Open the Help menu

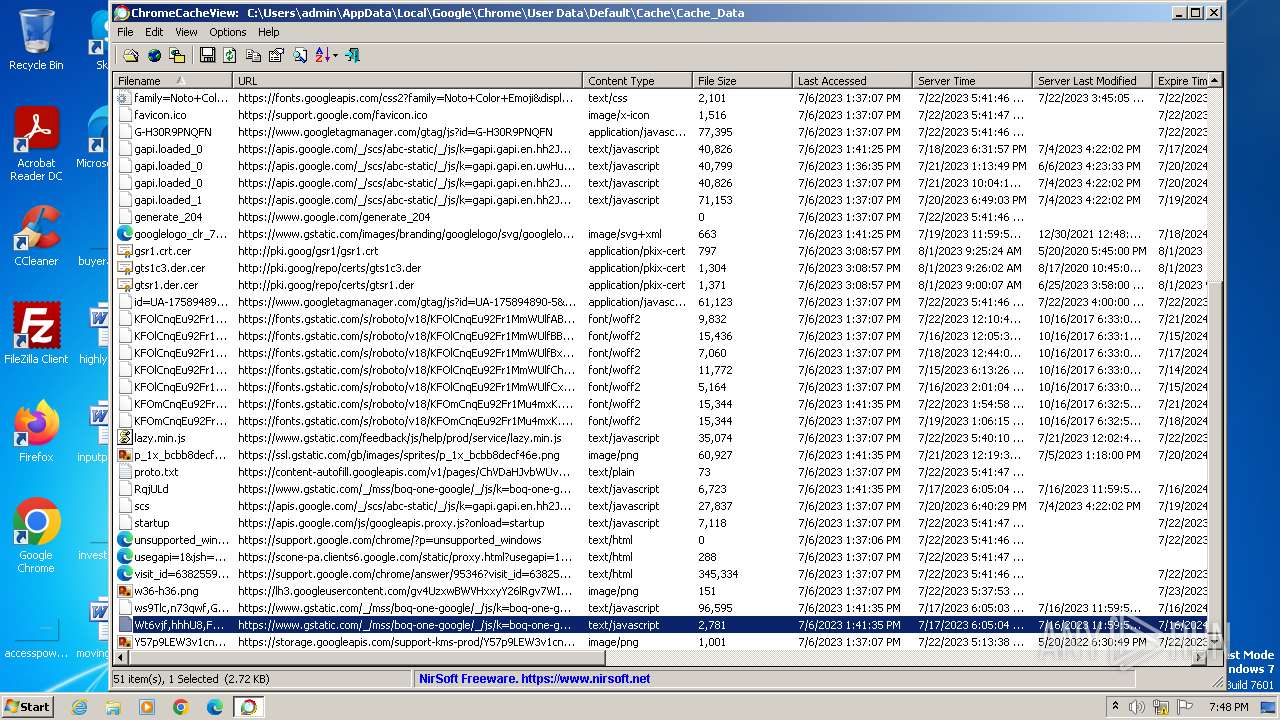click(269, 32)
